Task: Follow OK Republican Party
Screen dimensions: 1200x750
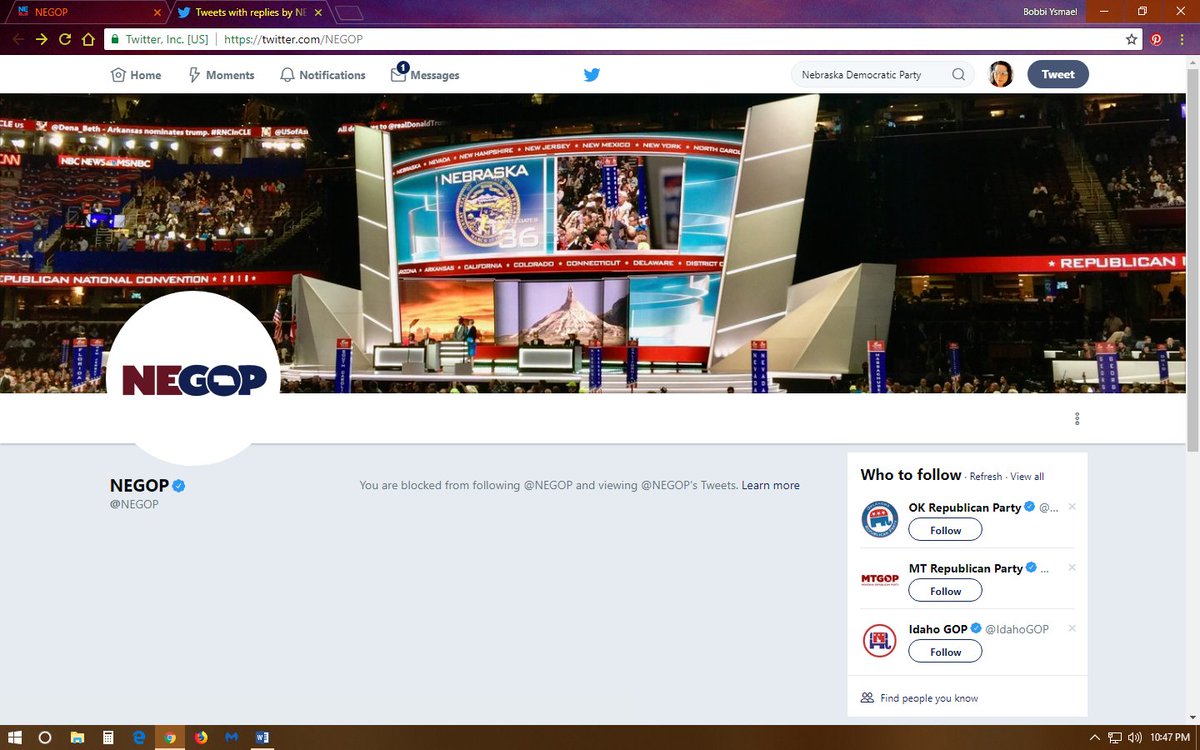Action: point(945,530)
